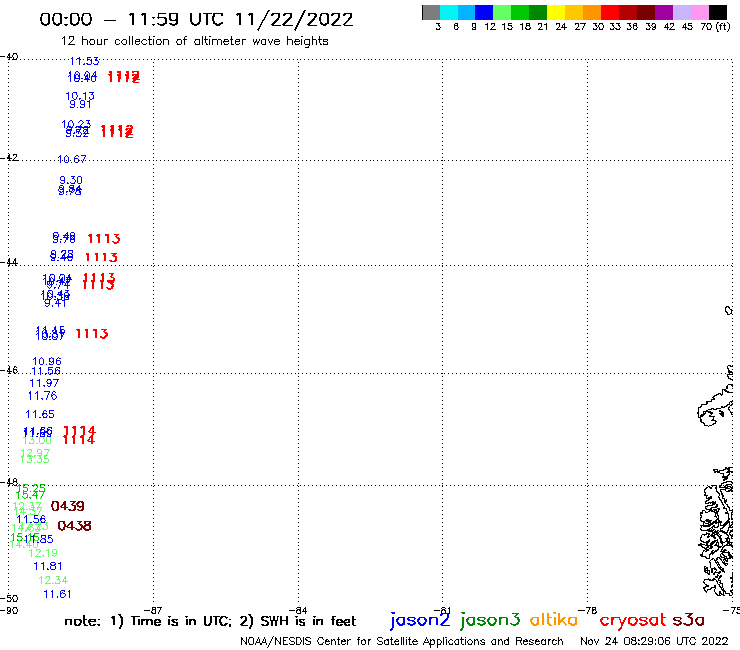Click the '70 (ft)' legend label
Image resolution: width=740 pixels, height=650 pixels.
(715, 27)
